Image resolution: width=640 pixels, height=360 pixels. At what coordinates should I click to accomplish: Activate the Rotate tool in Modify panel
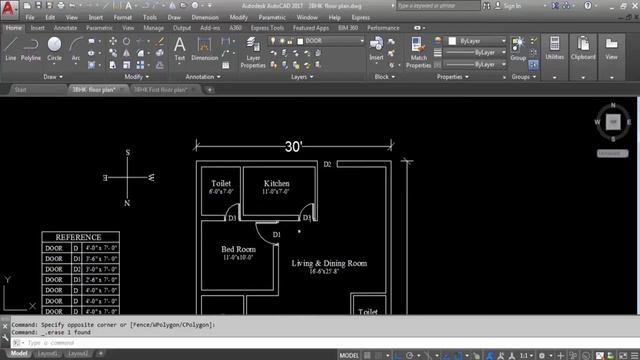(x=127, y=41)
